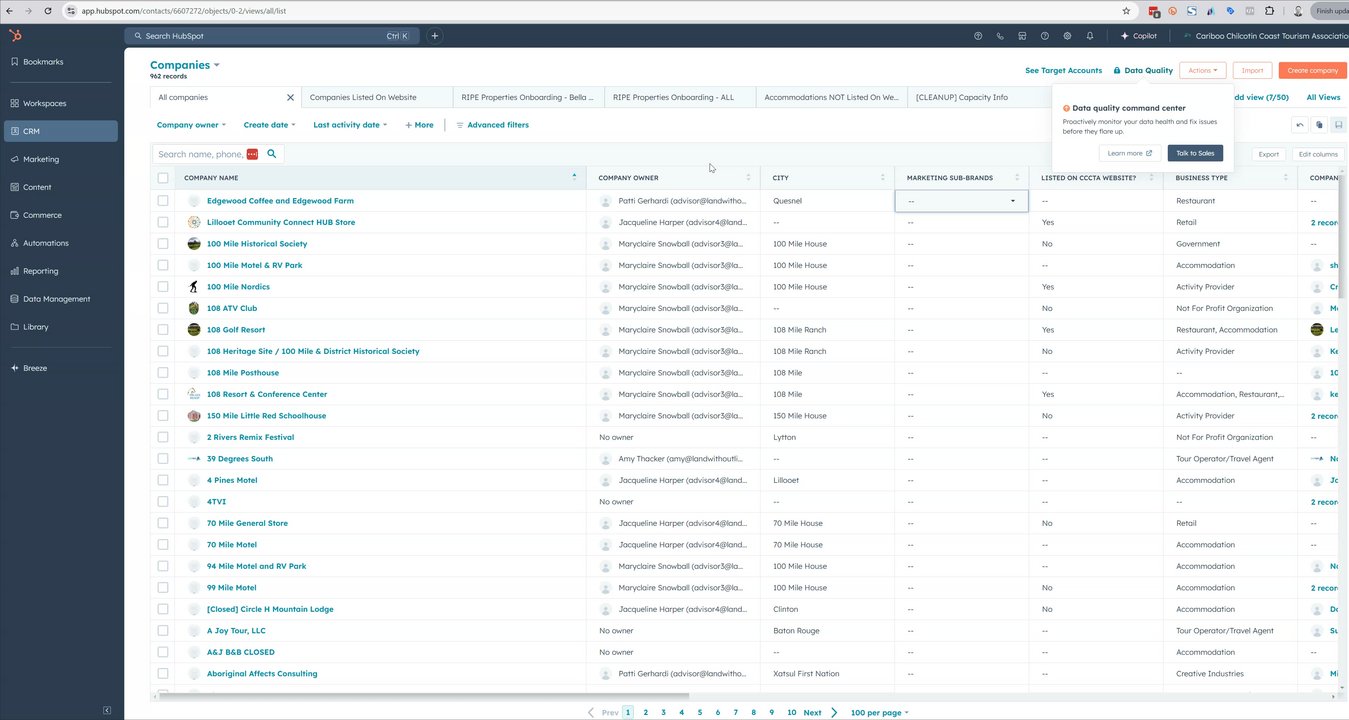
Task: Tick the checkbox for 108 ATV Club
Action: point(163,308)
